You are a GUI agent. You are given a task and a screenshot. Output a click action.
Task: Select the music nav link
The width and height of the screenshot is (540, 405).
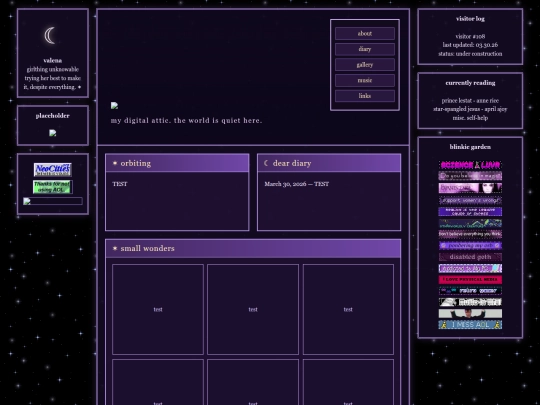coord(365,80)
